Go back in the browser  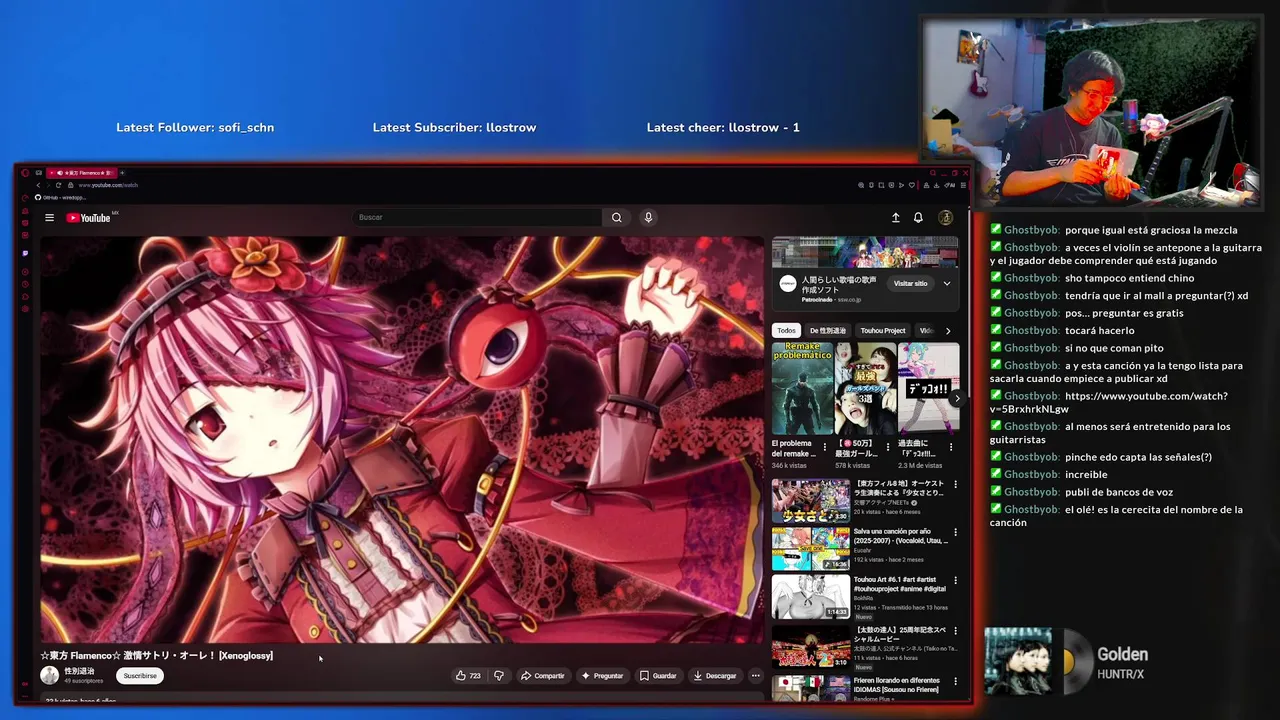(38, 185)
